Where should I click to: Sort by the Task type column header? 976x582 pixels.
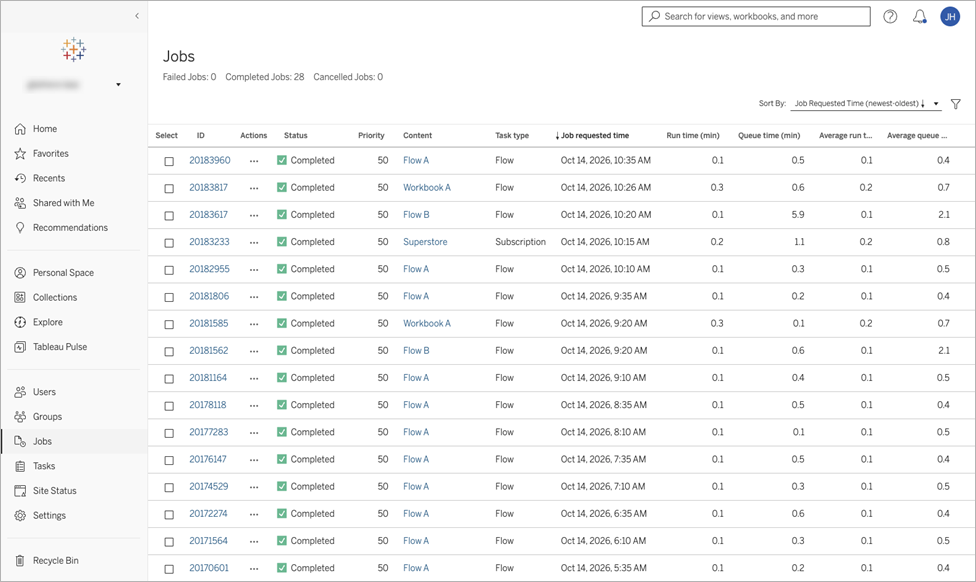(512, 136)
